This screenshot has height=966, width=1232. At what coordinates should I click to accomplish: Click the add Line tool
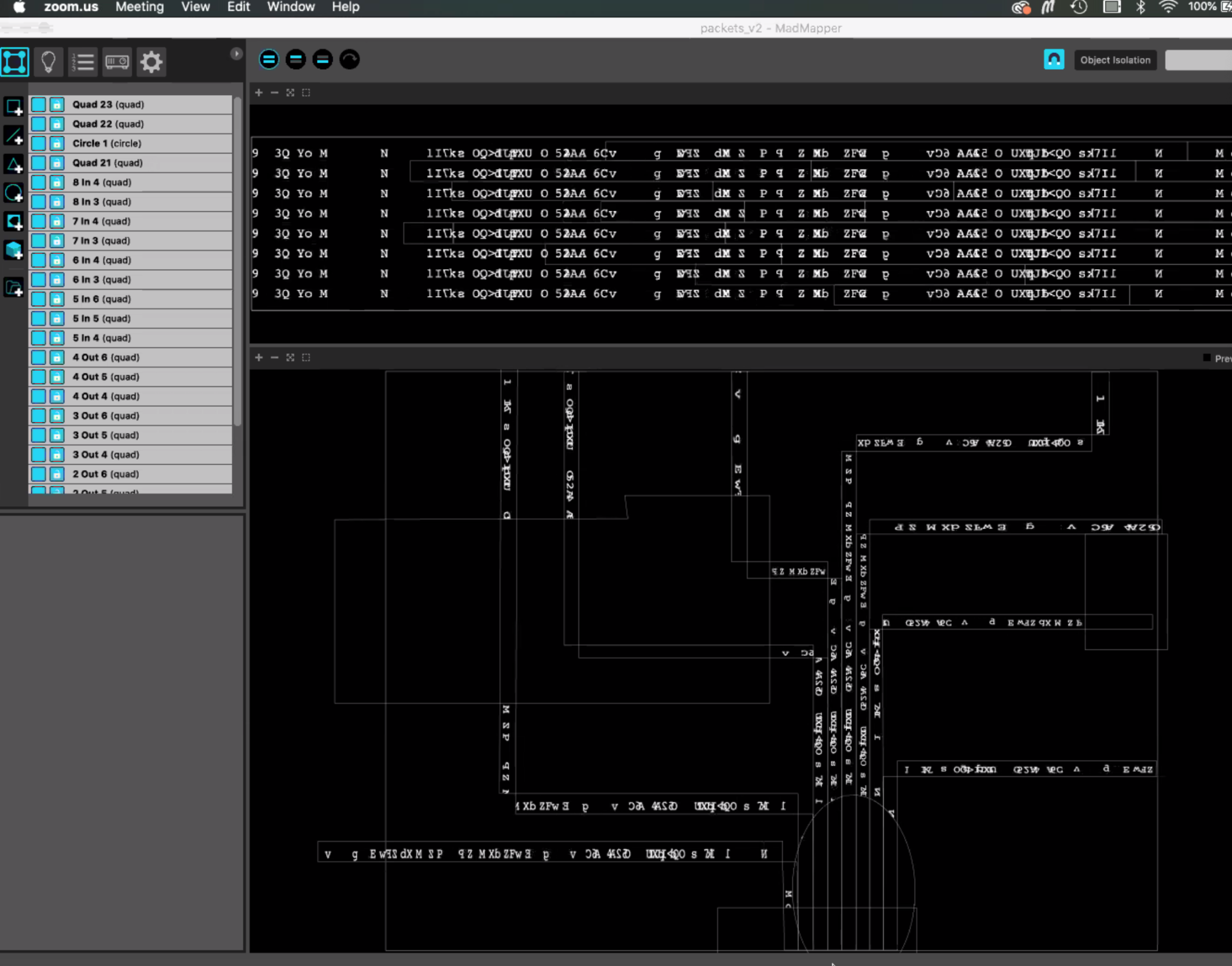point(14,135)
